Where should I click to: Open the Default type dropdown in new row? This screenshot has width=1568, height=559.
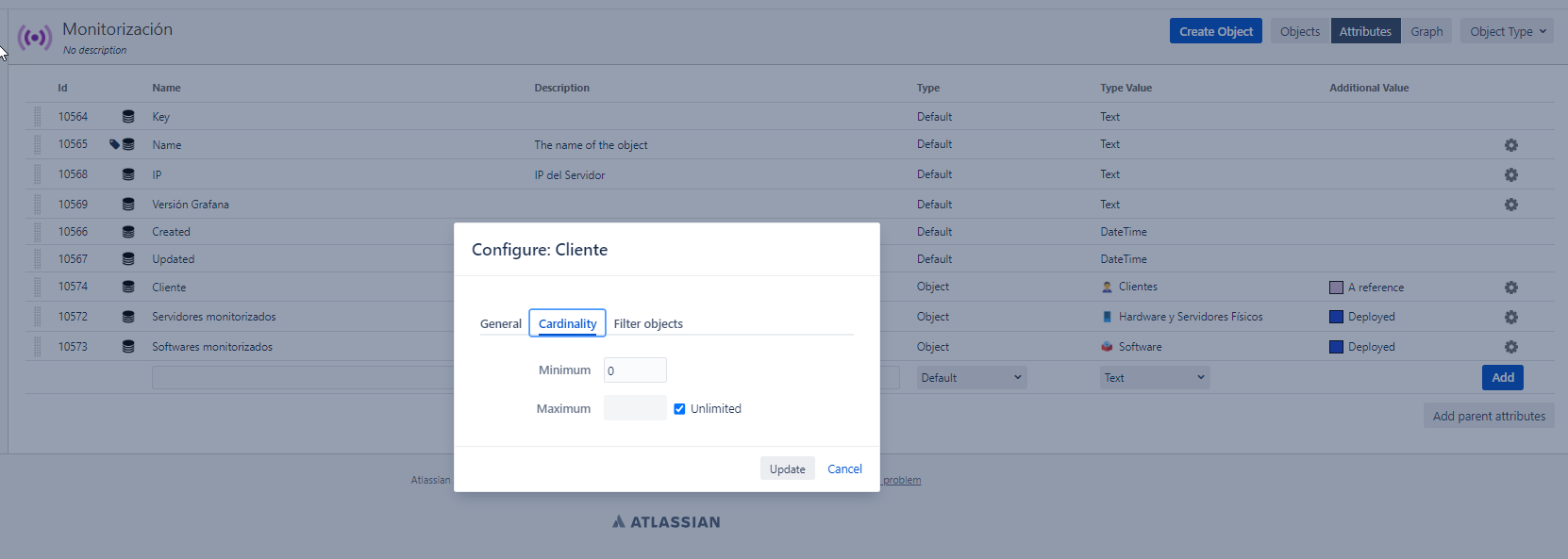(x=972, y=378)
